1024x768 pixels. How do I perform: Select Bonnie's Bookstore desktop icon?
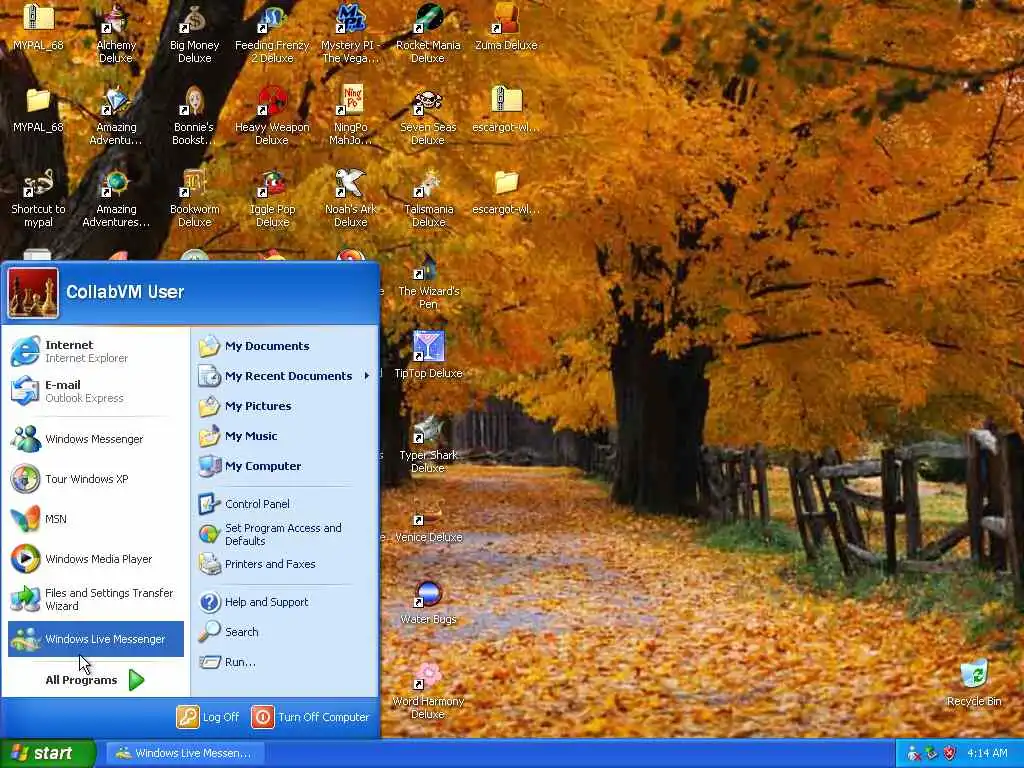(x=194, y=116)
